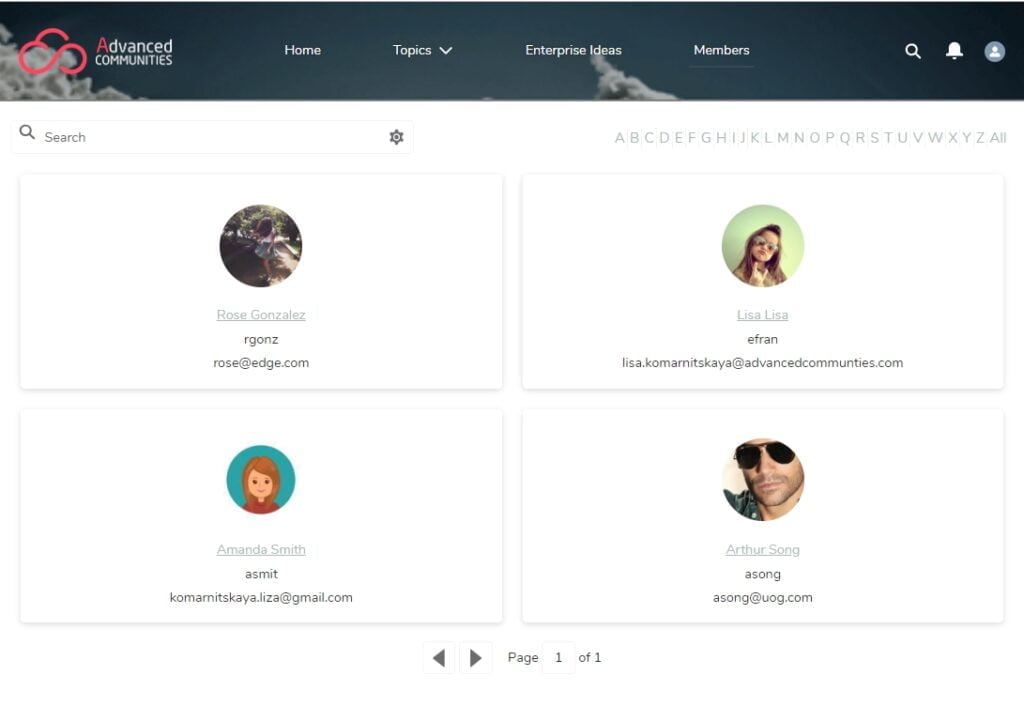The height and width of the screenshot is (706, 1024).
Task: Click the email komarnitskaya.liza@gmail.com
Action: pyautogui.click(x=261, y=598)
